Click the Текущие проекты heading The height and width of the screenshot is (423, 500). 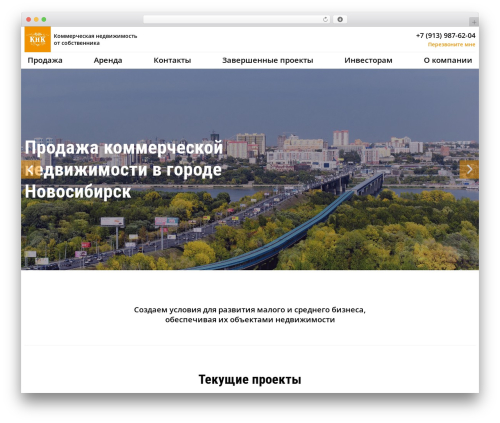click(x=250, y=379)
